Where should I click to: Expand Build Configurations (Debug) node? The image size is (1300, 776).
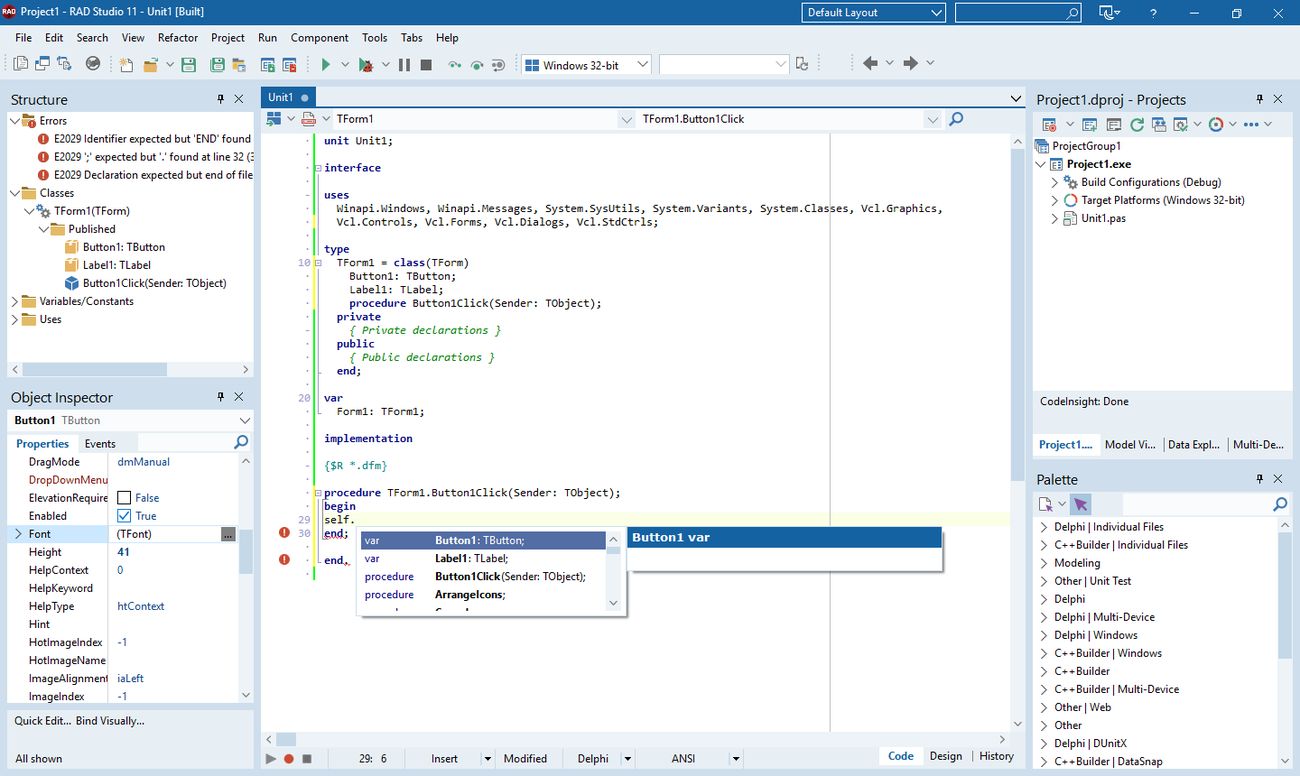pyautogui.click(x=1055, y=183)
